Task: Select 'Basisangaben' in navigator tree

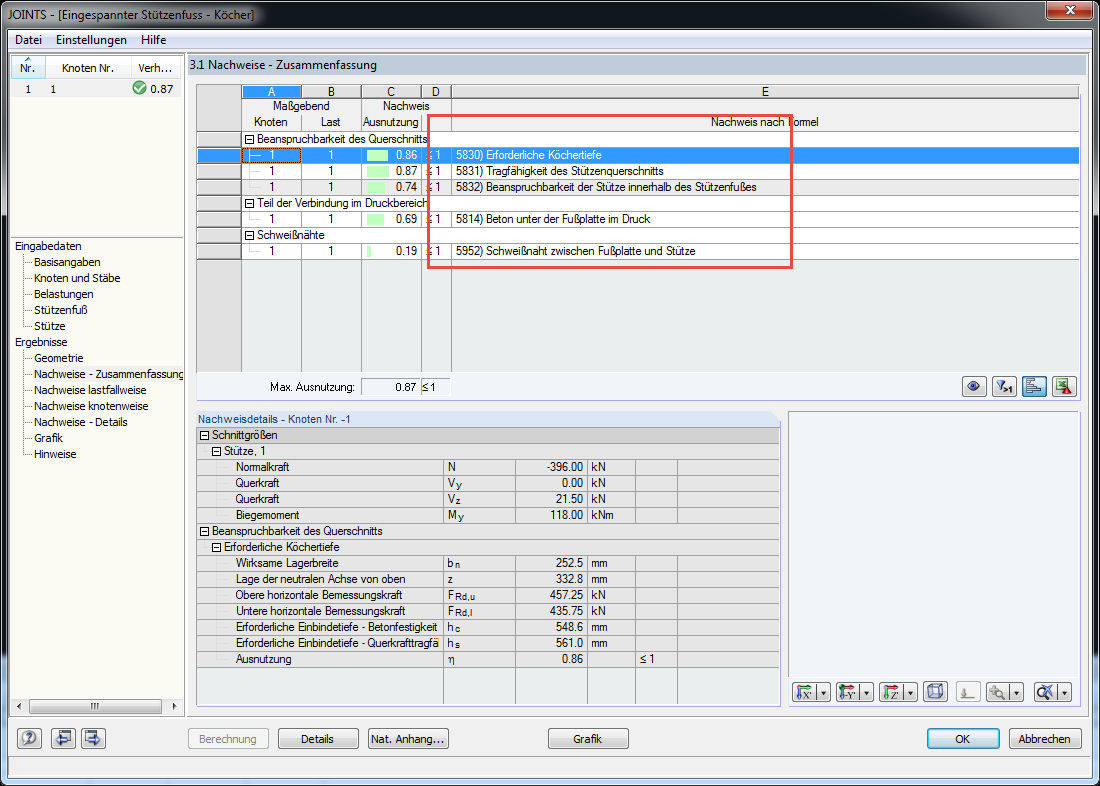Action: tap(67, 262)
